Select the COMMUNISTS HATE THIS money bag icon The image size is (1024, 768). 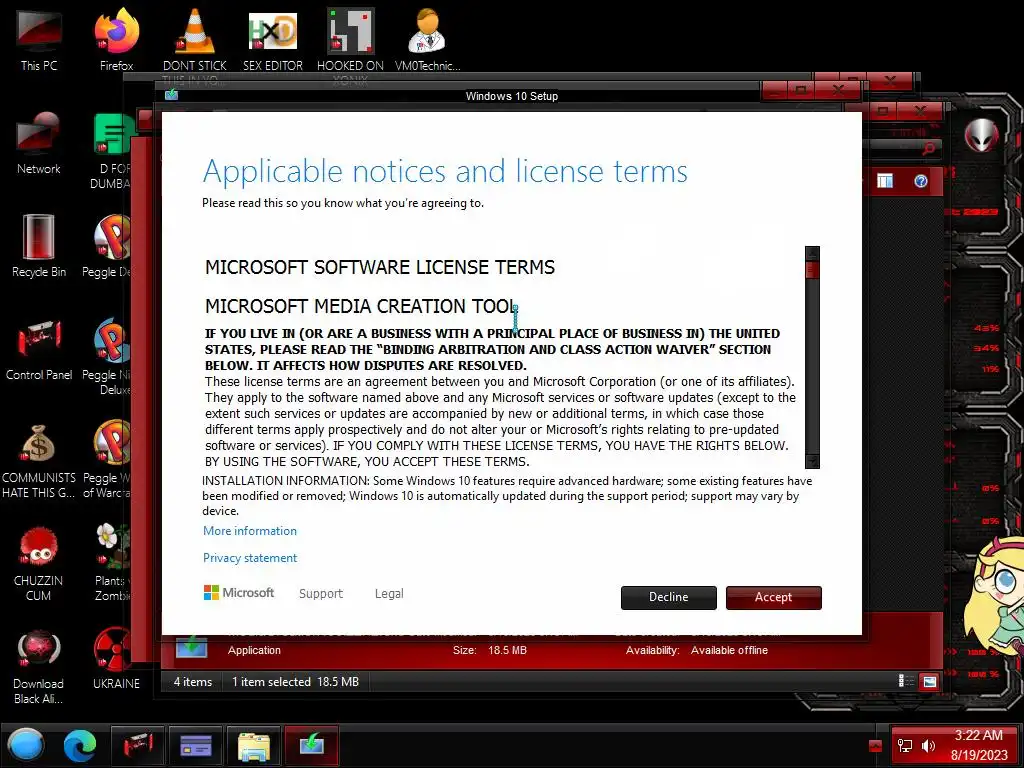39,460
